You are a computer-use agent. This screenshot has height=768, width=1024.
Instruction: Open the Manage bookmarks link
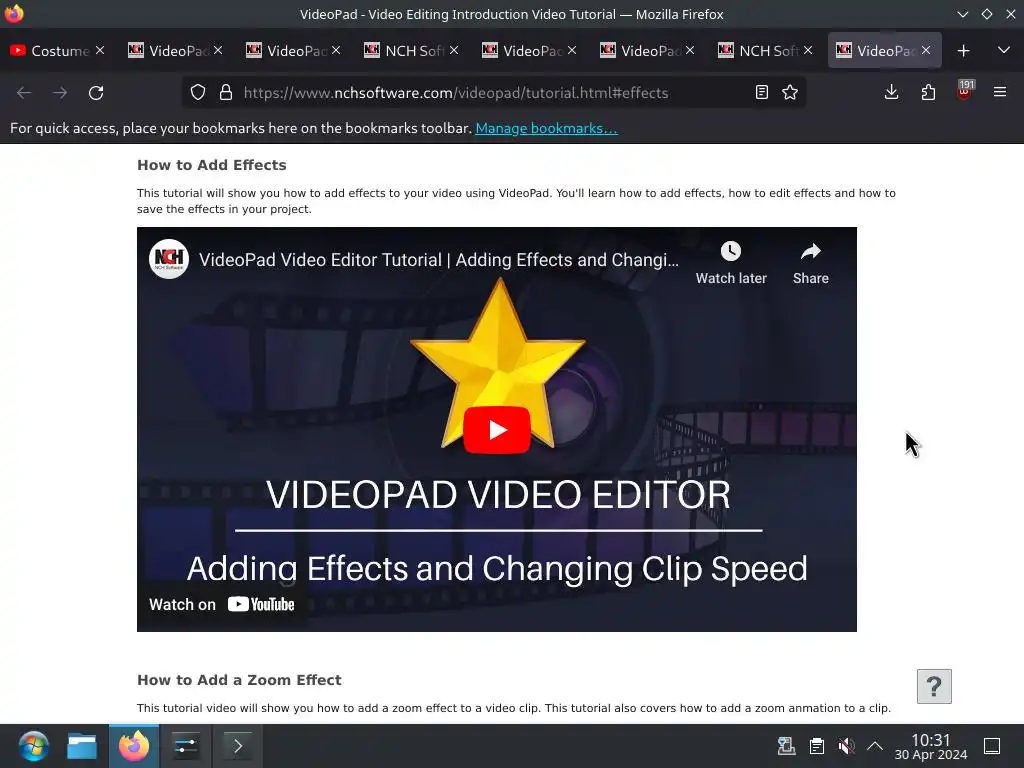[546, 128]
